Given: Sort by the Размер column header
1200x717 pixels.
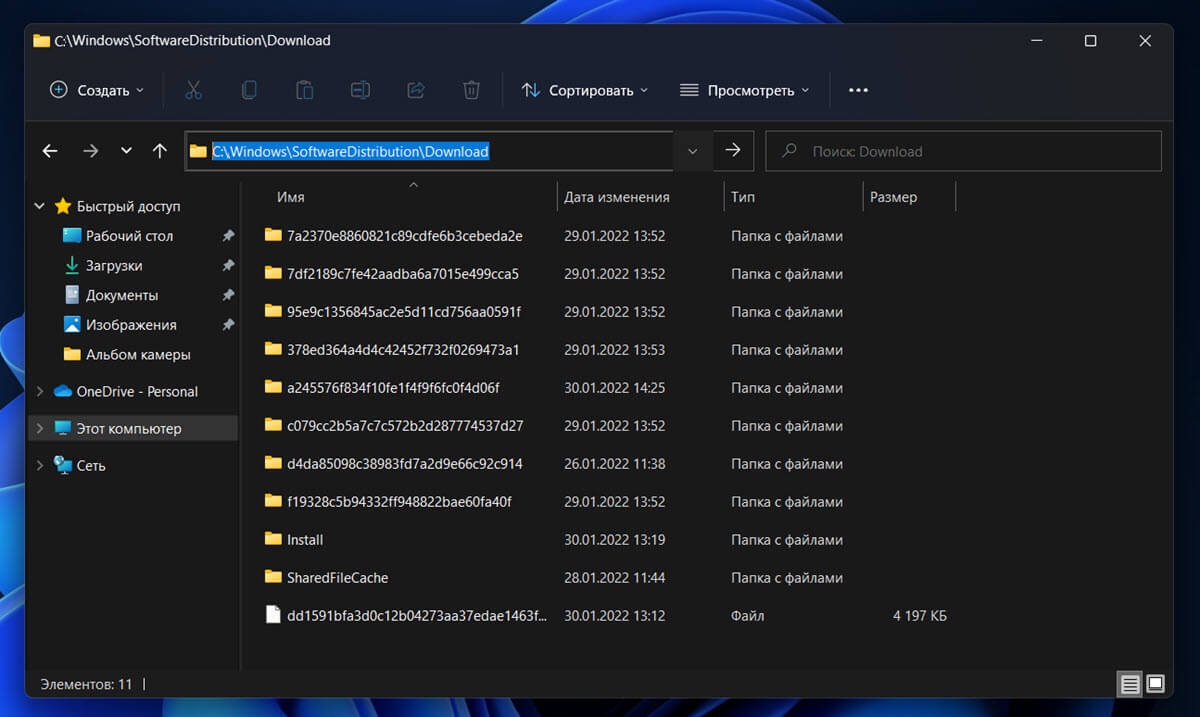Looking at the screenshot, I should (x=909, y=197).
